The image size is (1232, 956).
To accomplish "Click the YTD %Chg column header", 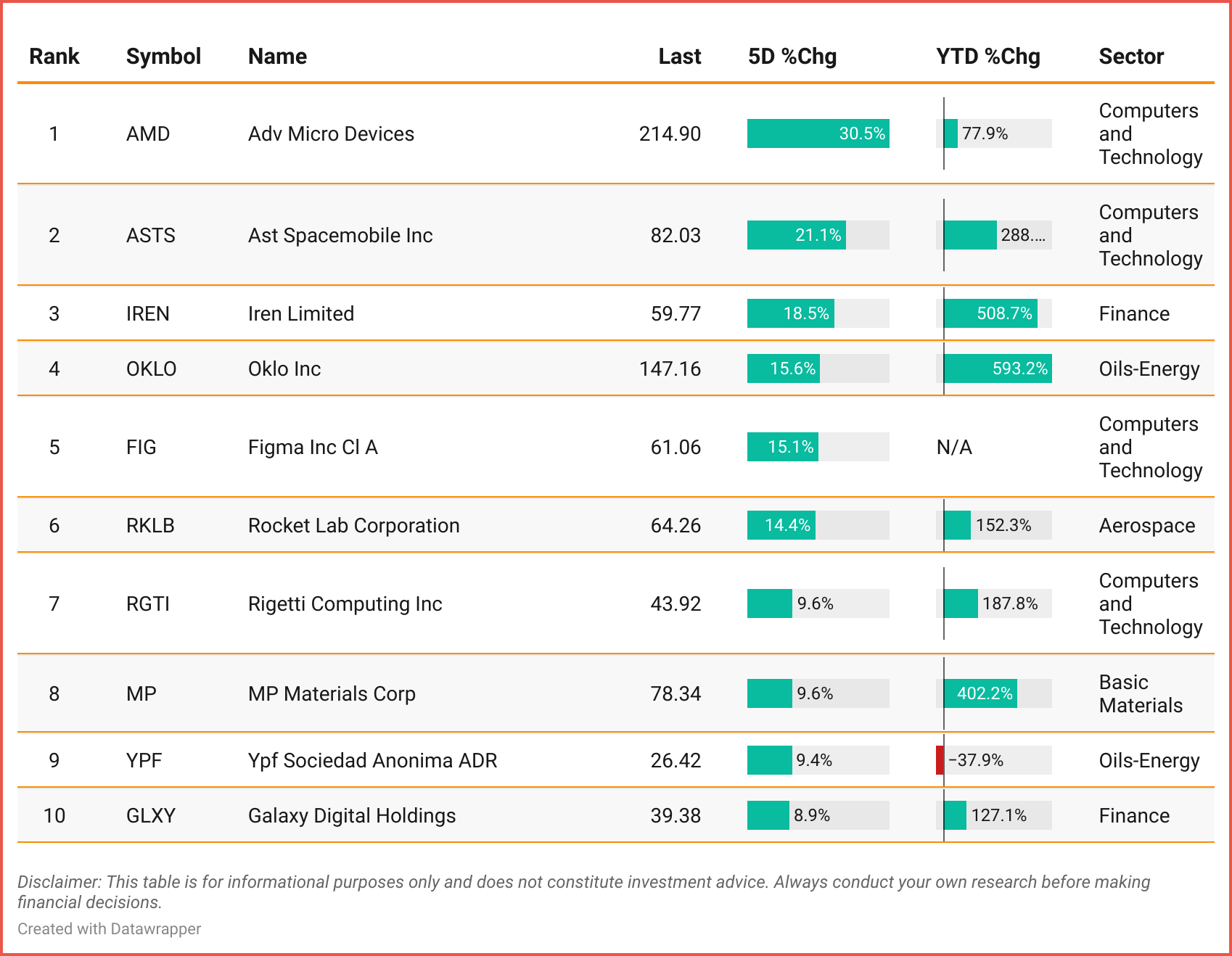I will (987, 57).
